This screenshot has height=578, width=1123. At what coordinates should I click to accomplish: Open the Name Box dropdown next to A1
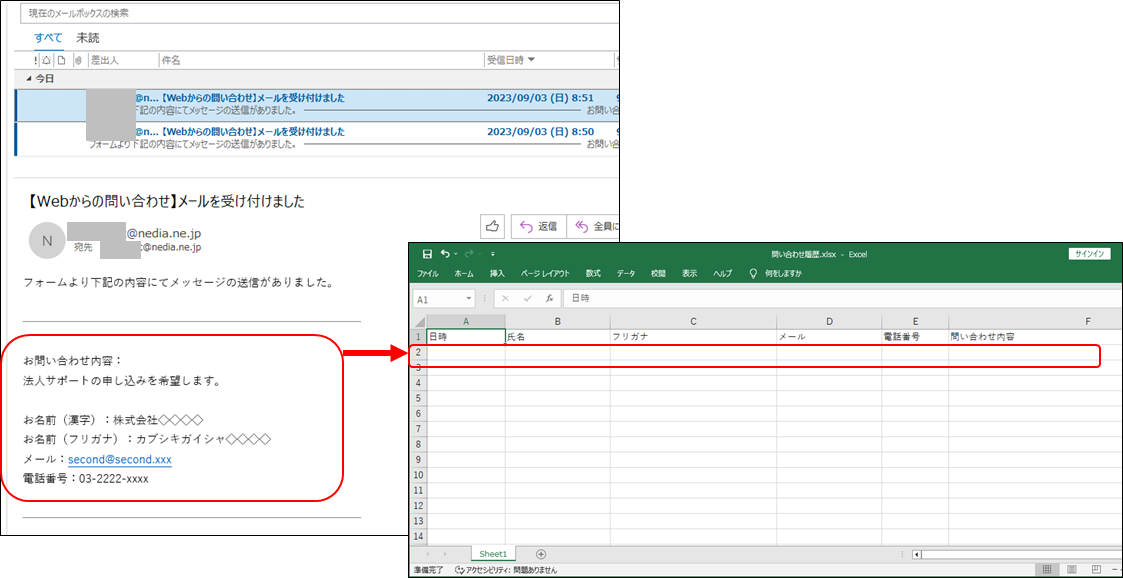point(469,299)
